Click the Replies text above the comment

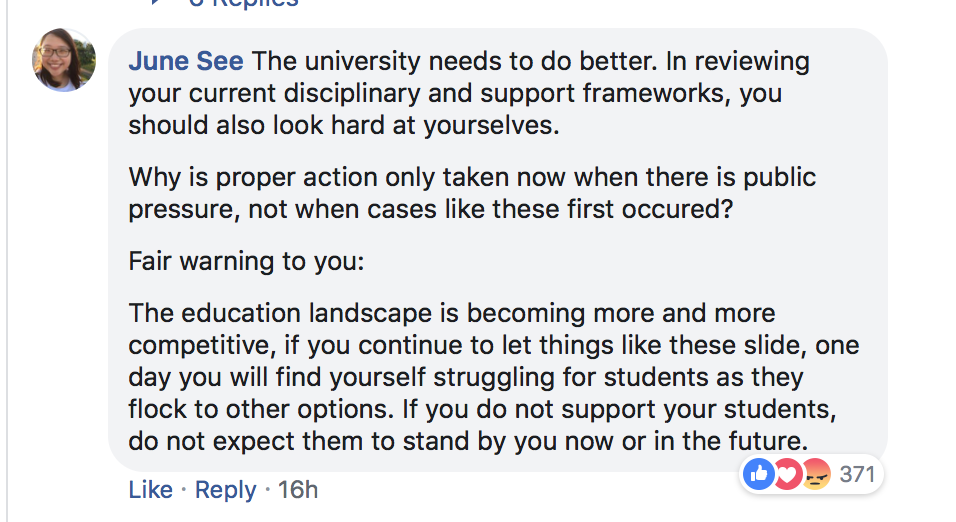point(245,4)
